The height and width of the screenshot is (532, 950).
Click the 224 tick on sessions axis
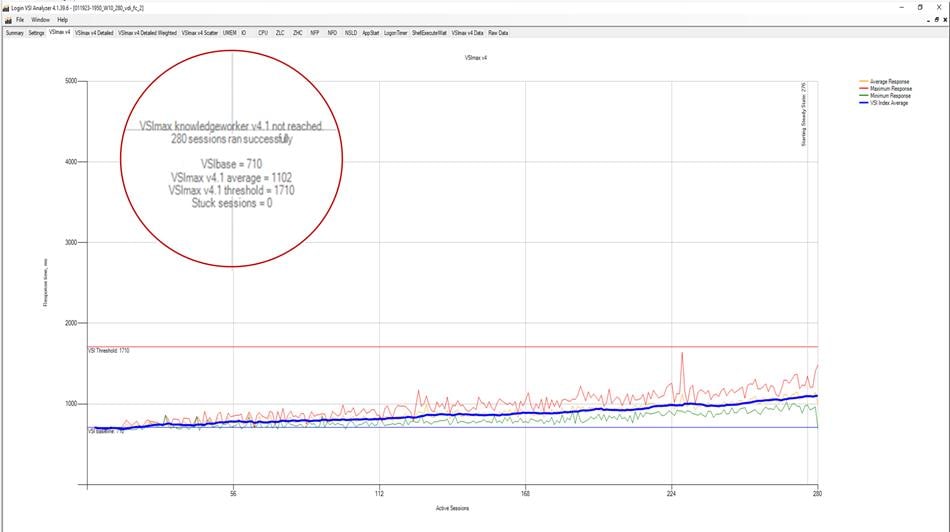[x=671, y=494]
